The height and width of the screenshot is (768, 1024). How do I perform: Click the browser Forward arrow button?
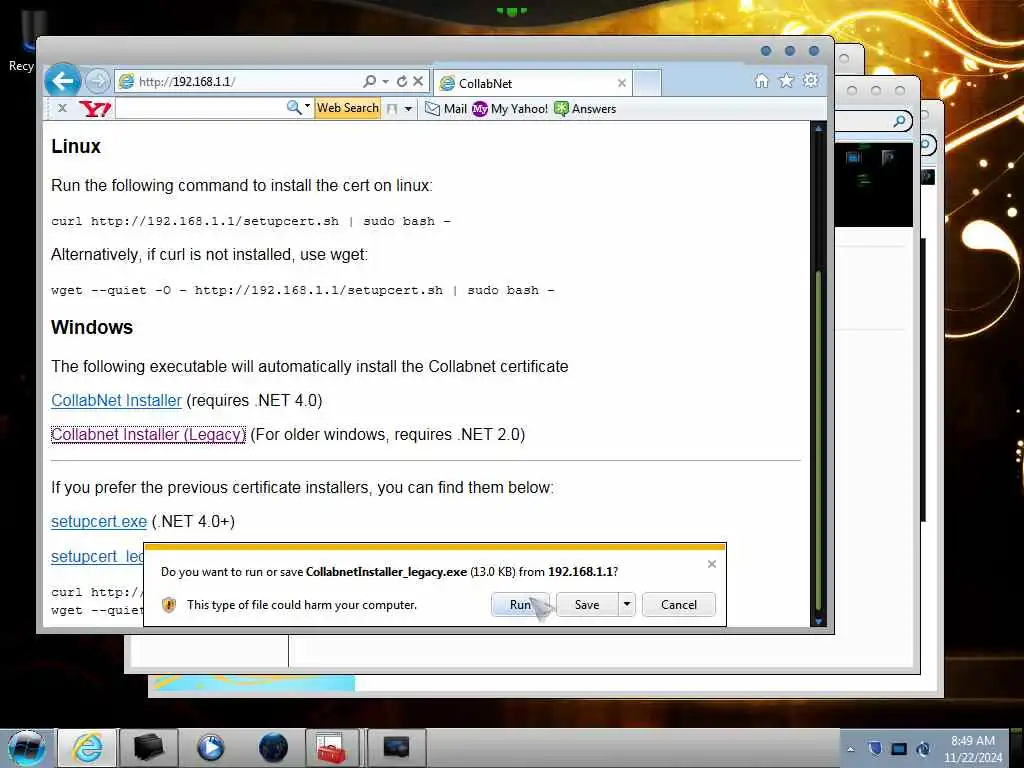coord(98,82)
